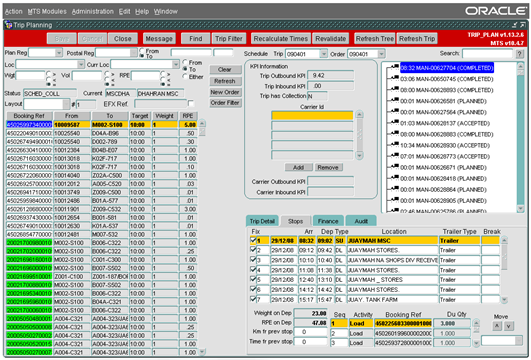Switch to the Finance tab
This screenshot has width=531, height=360.
click(328, 221)
